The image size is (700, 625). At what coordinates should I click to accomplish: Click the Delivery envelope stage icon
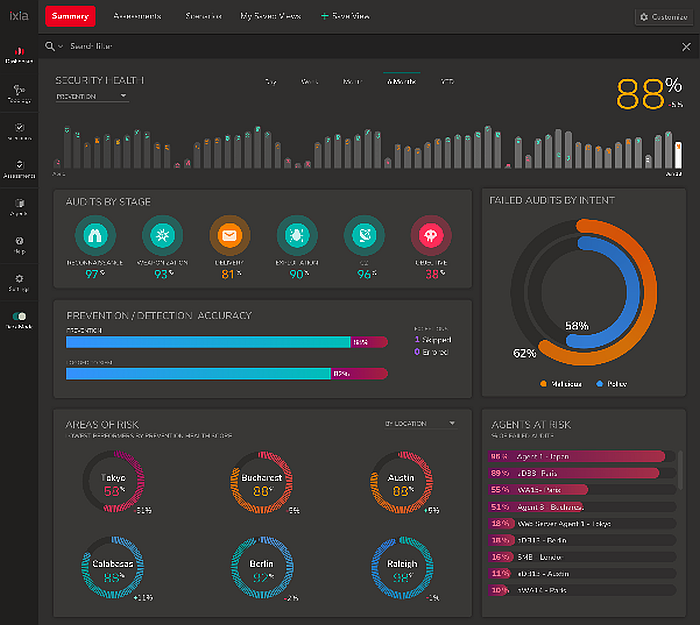click(x=228, y=236)
